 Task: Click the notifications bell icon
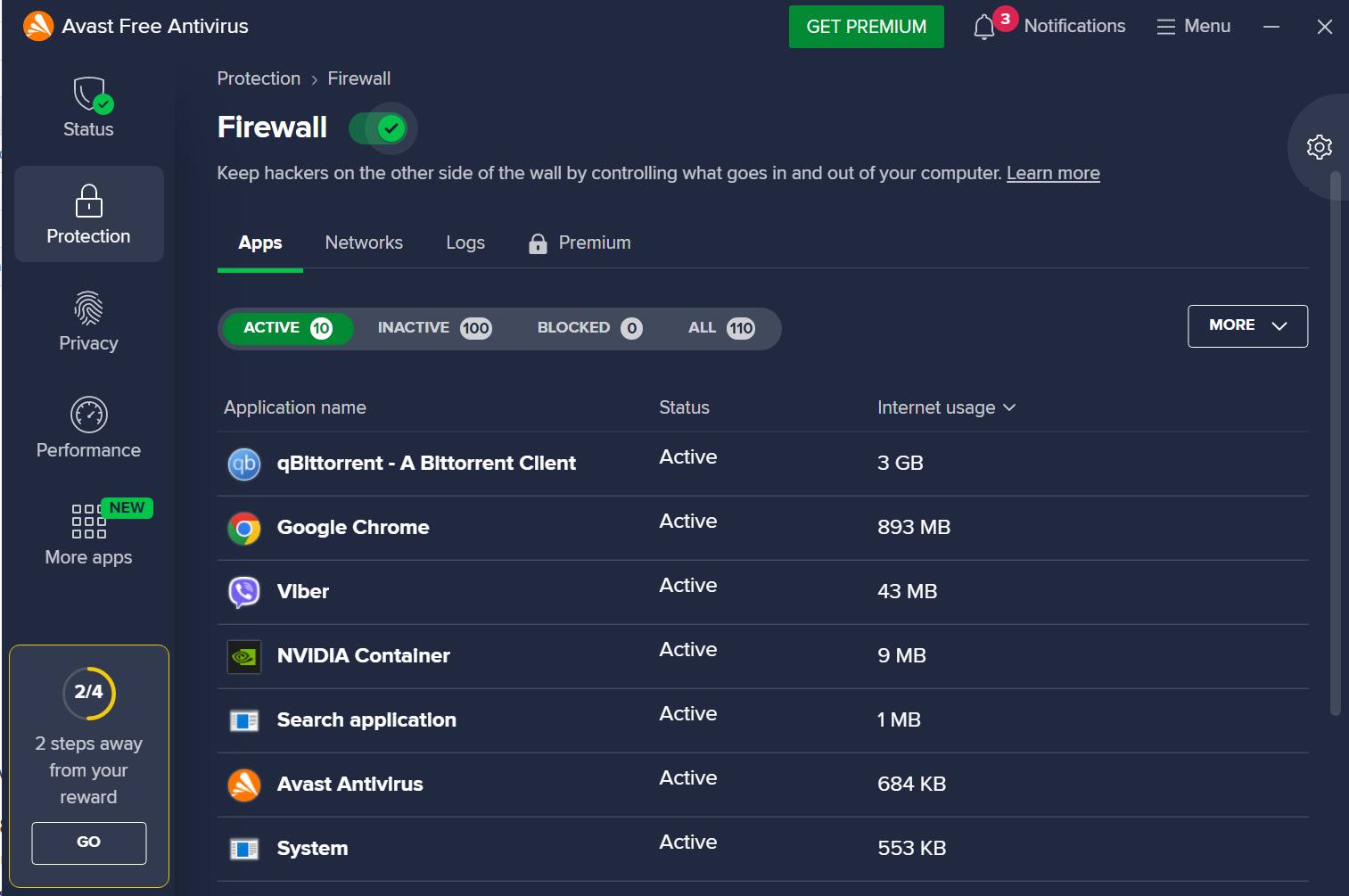point(984,28)
